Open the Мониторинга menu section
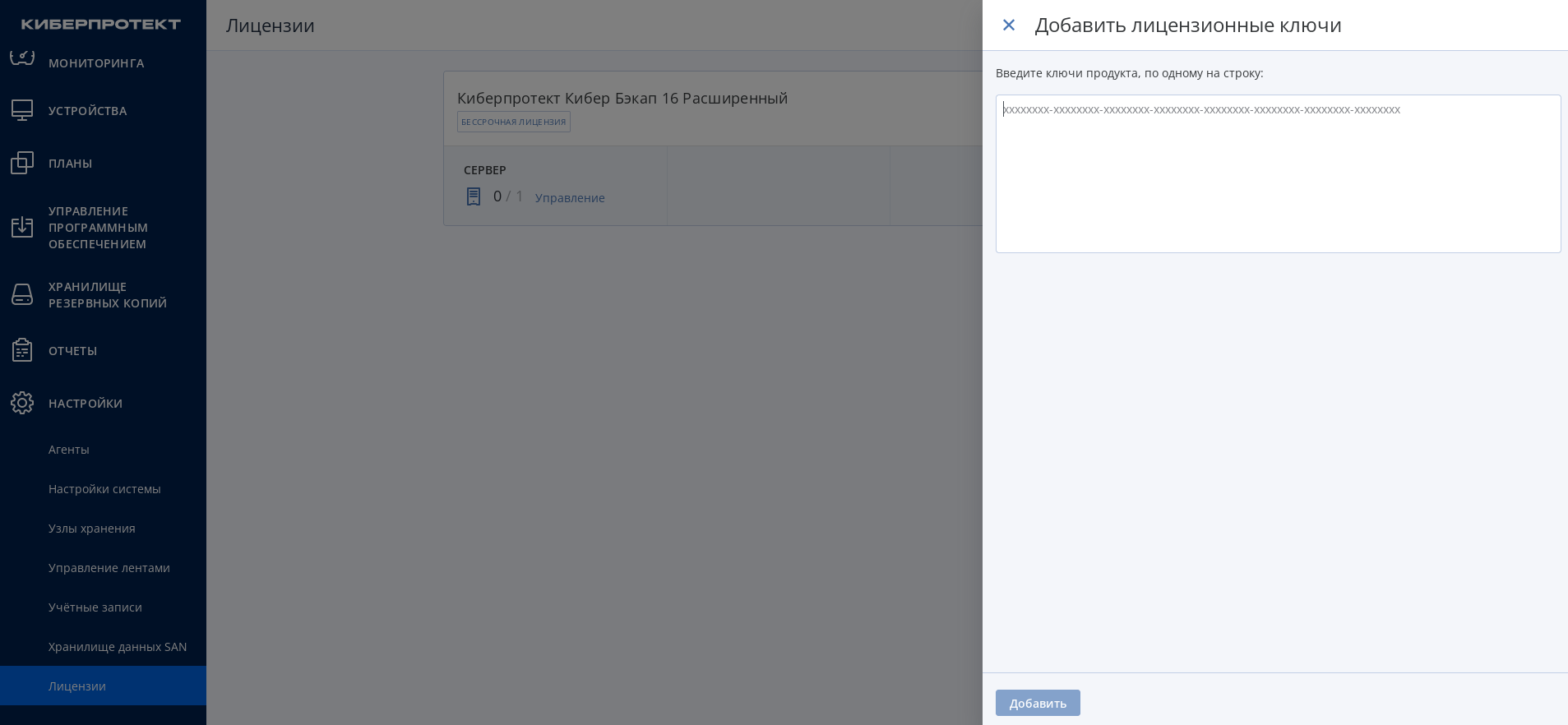Viewport: 1568px width, 725px height. (x=103, y=63)
